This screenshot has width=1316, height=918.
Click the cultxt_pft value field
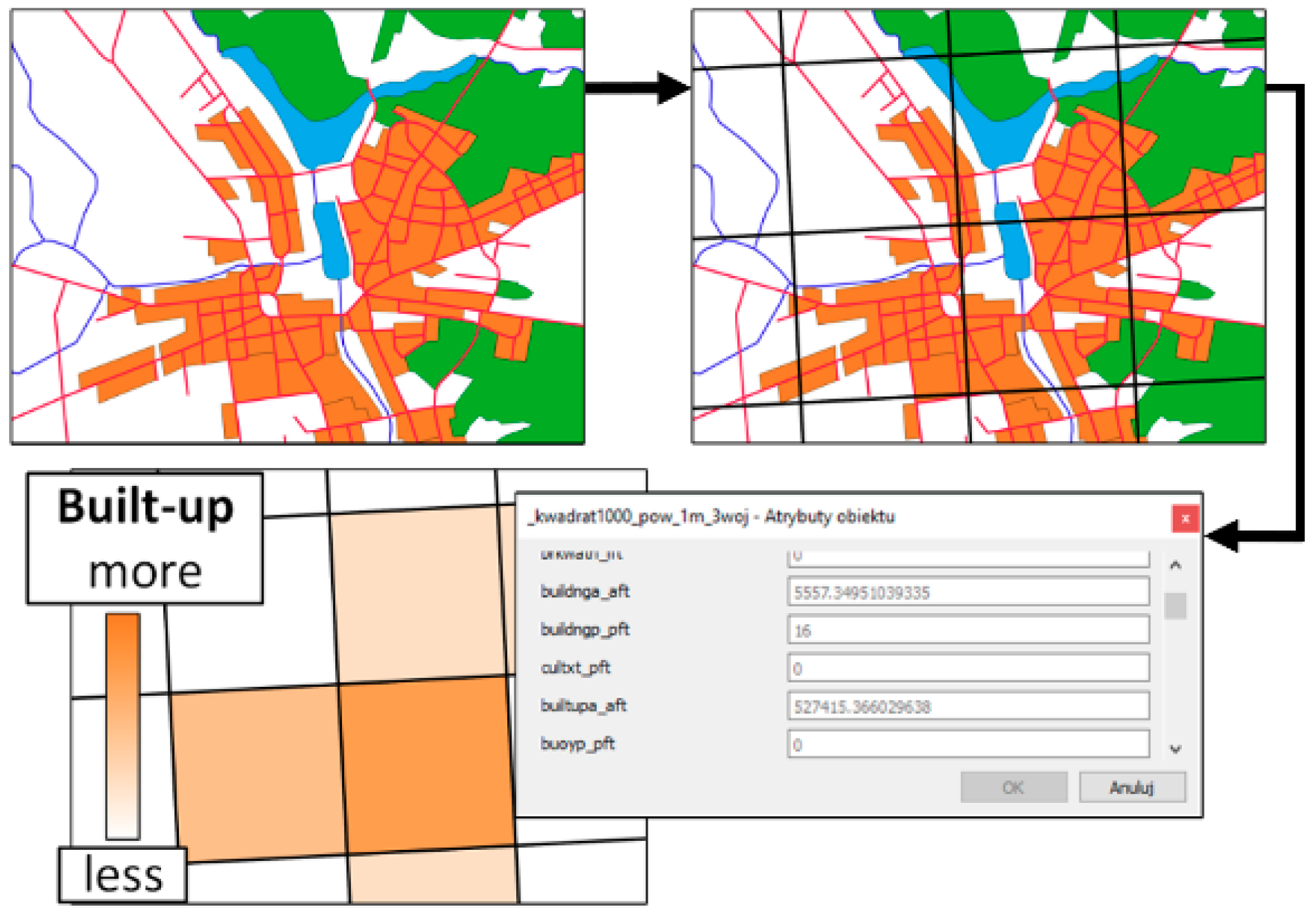(x=968, y=668)
